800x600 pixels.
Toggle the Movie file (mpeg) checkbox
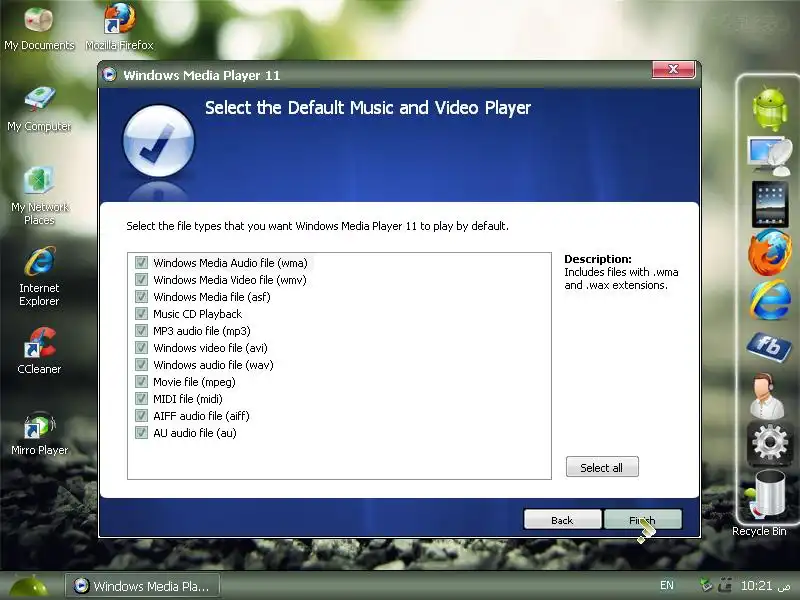click(141, 382)
